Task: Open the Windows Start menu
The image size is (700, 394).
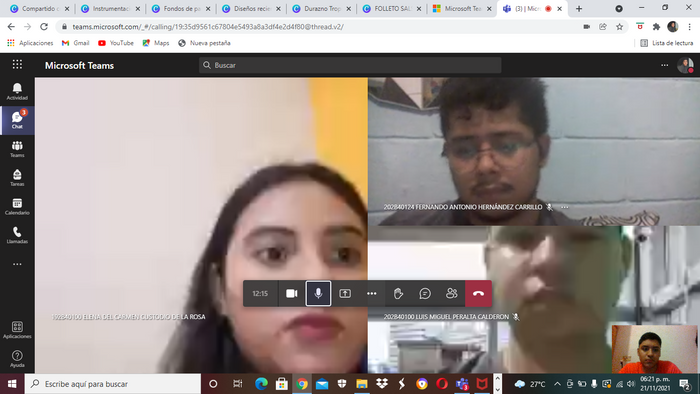Action: (x=12, y=384)
